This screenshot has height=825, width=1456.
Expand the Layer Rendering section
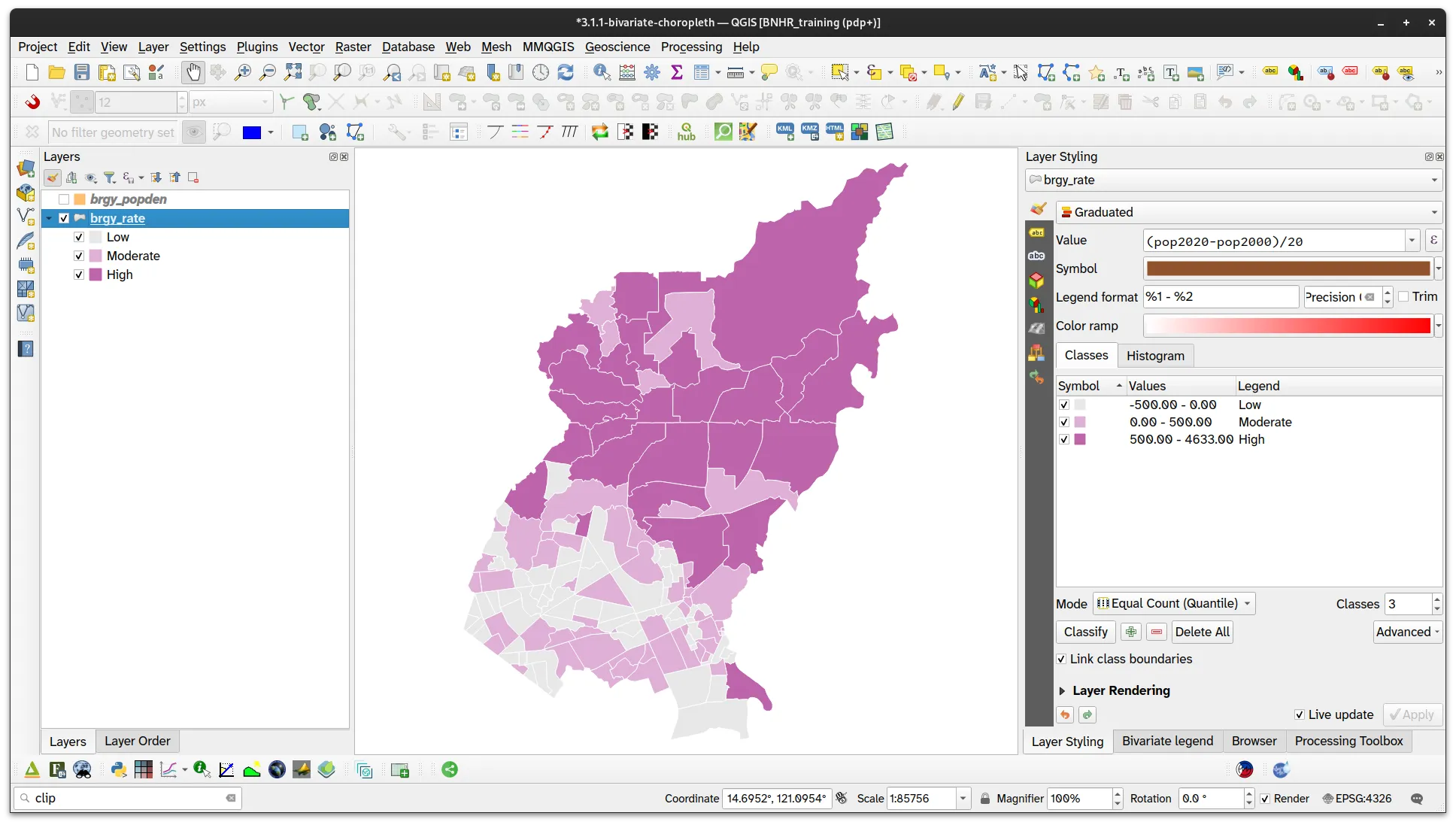[x=1062, y=690]
